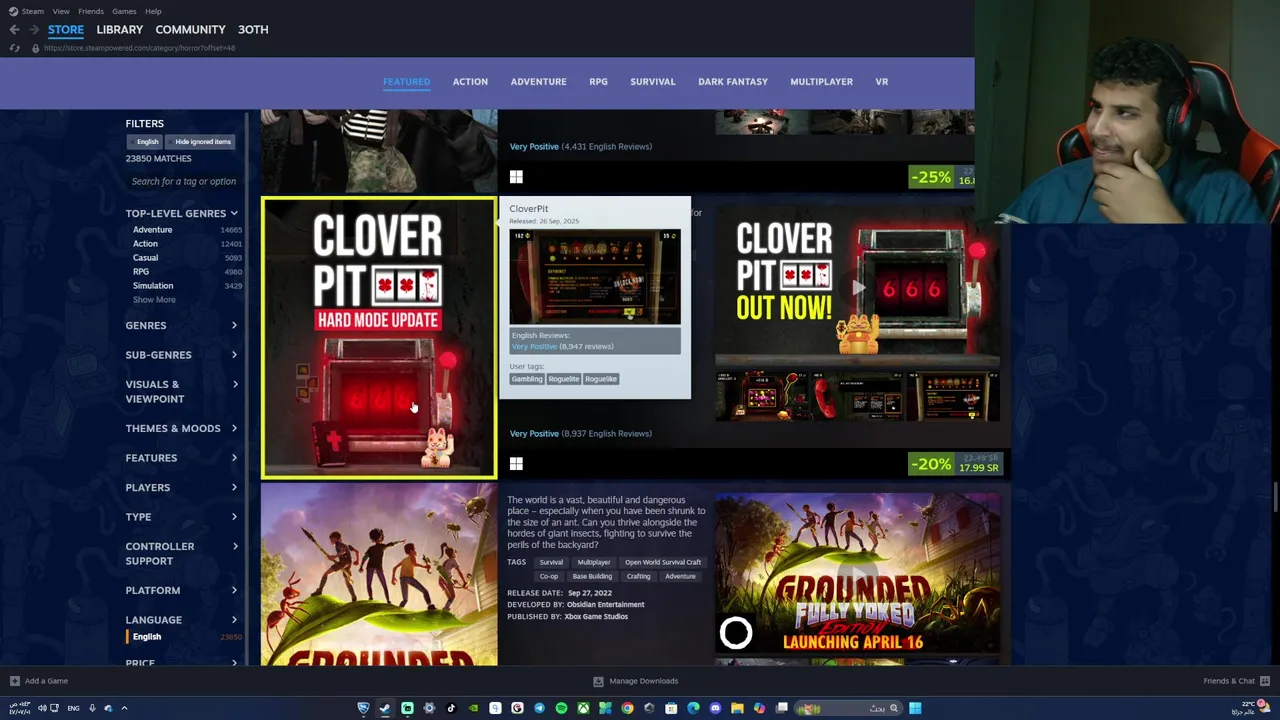Select the Gambling user tag on CloverPit
Viewport: 1280px width, 720px height.
(x=527, y=379)
